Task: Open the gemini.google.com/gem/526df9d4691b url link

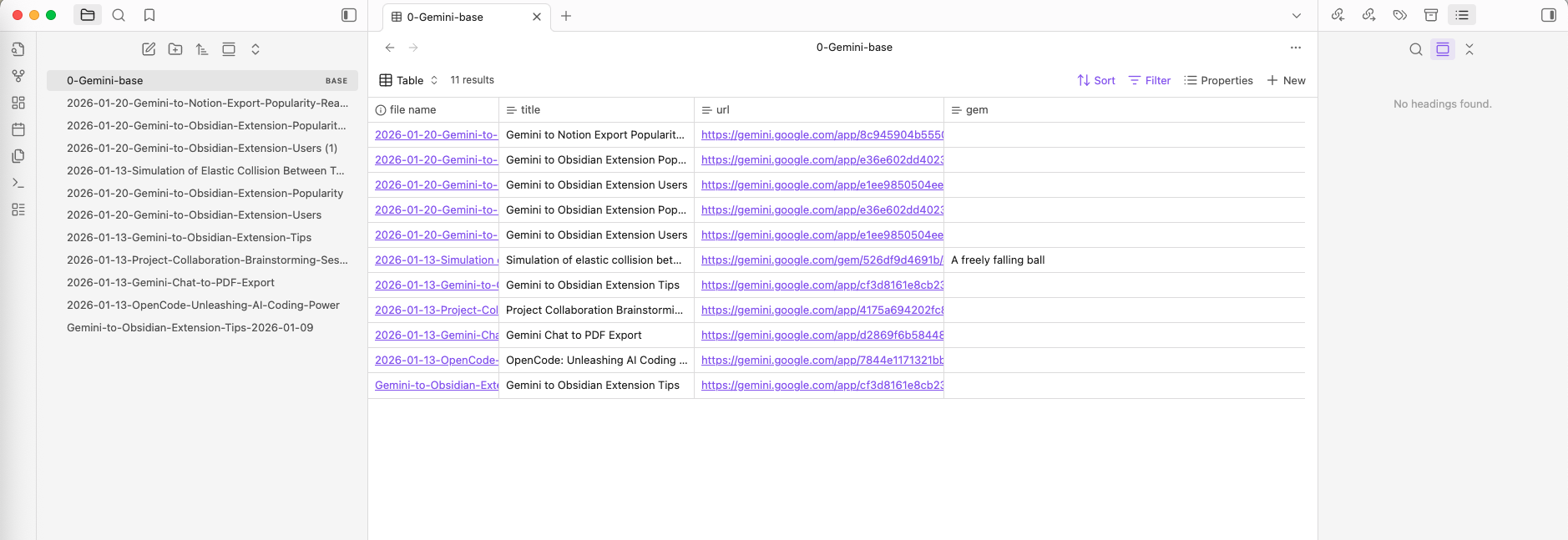Action: [822, 260]
